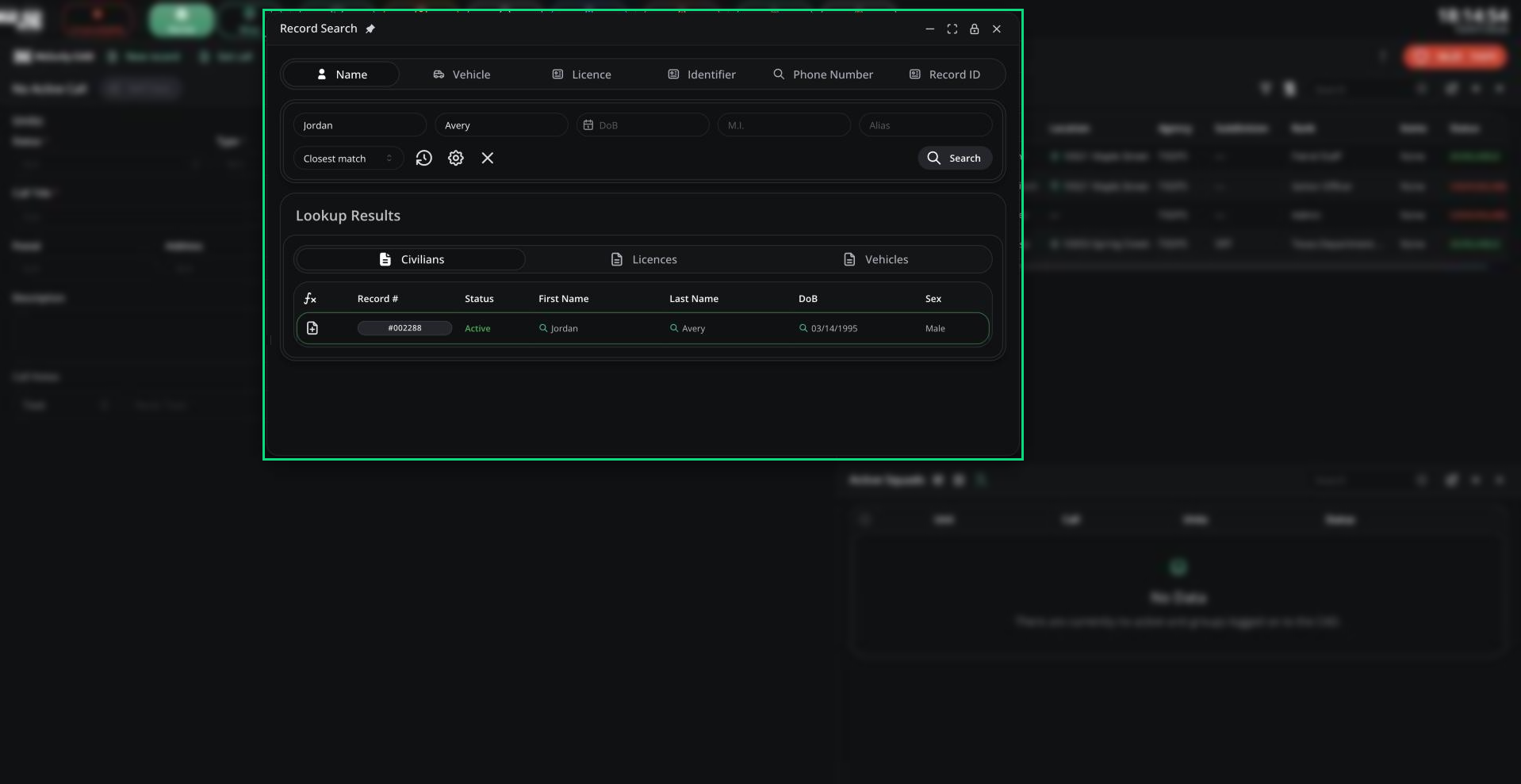Toggle fullscreen for Record Search window

[952, 29]
